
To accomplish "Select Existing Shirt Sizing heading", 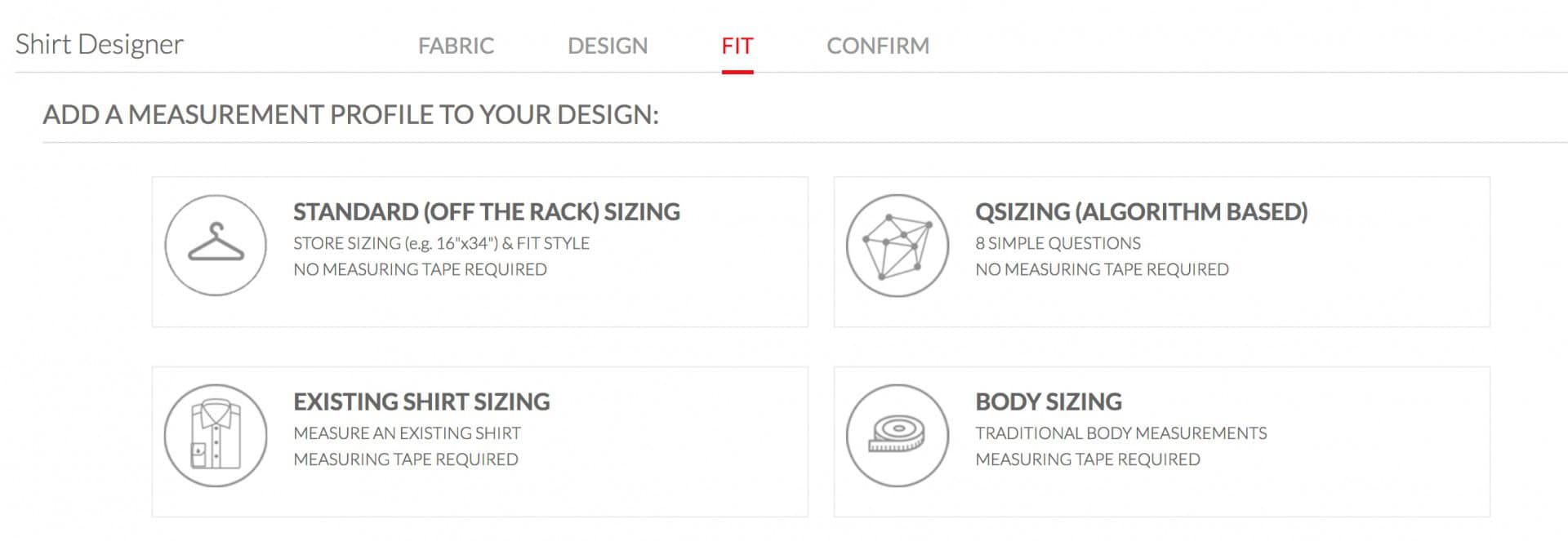I will coord(421,402).
